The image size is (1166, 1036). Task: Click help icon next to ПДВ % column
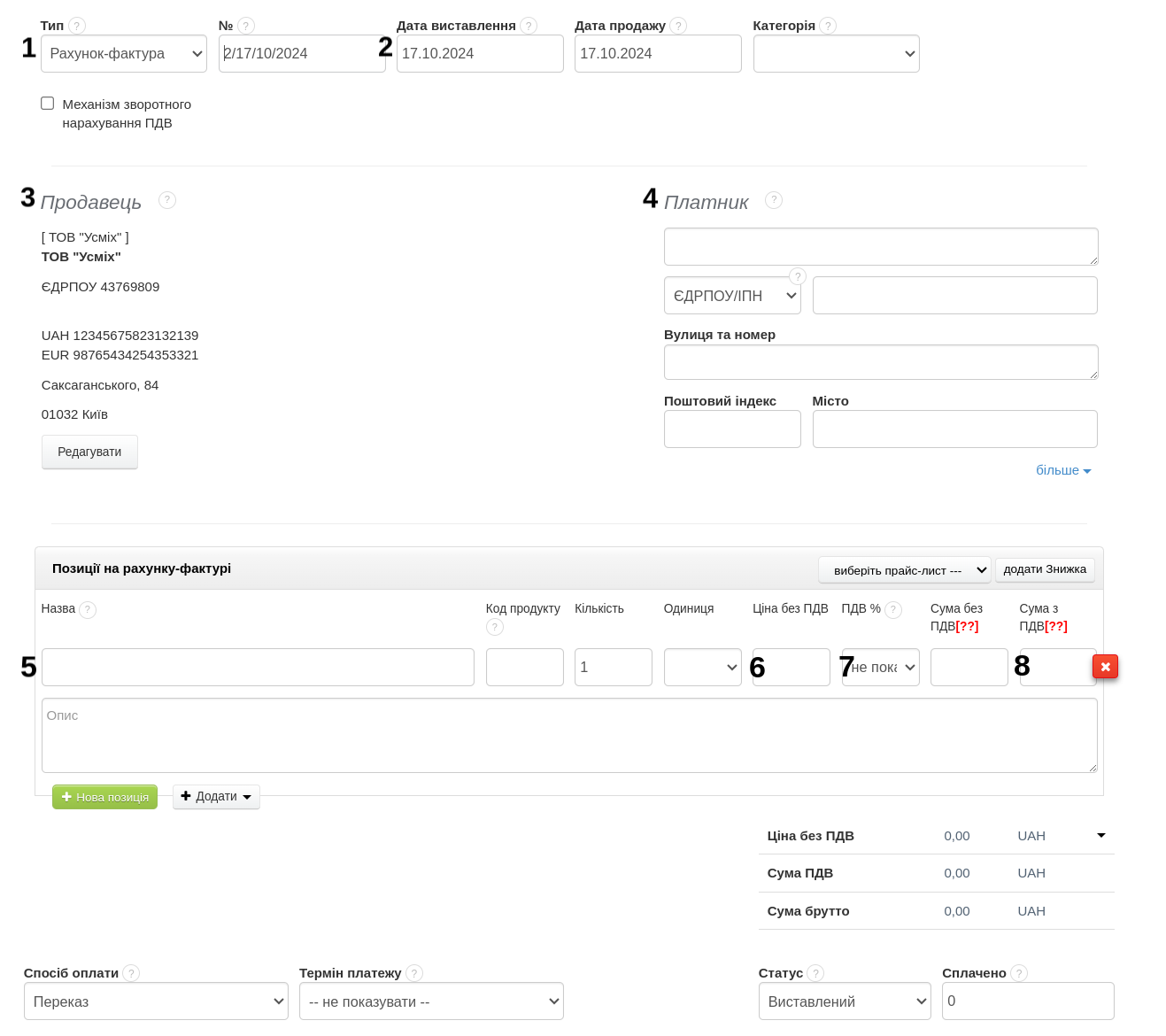click(x=893, y=609)
